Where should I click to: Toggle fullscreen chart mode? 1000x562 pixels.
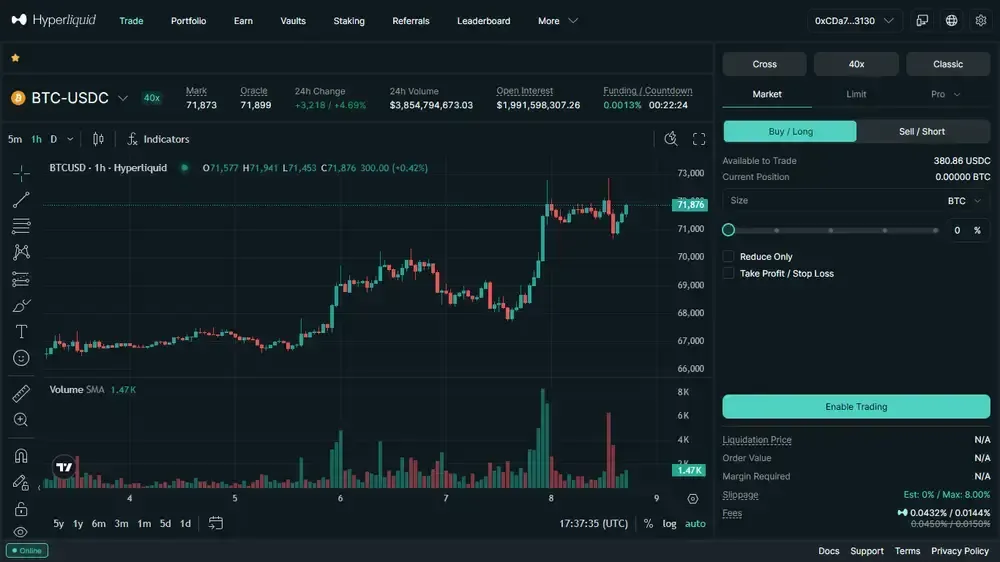(x=699, y=139)
